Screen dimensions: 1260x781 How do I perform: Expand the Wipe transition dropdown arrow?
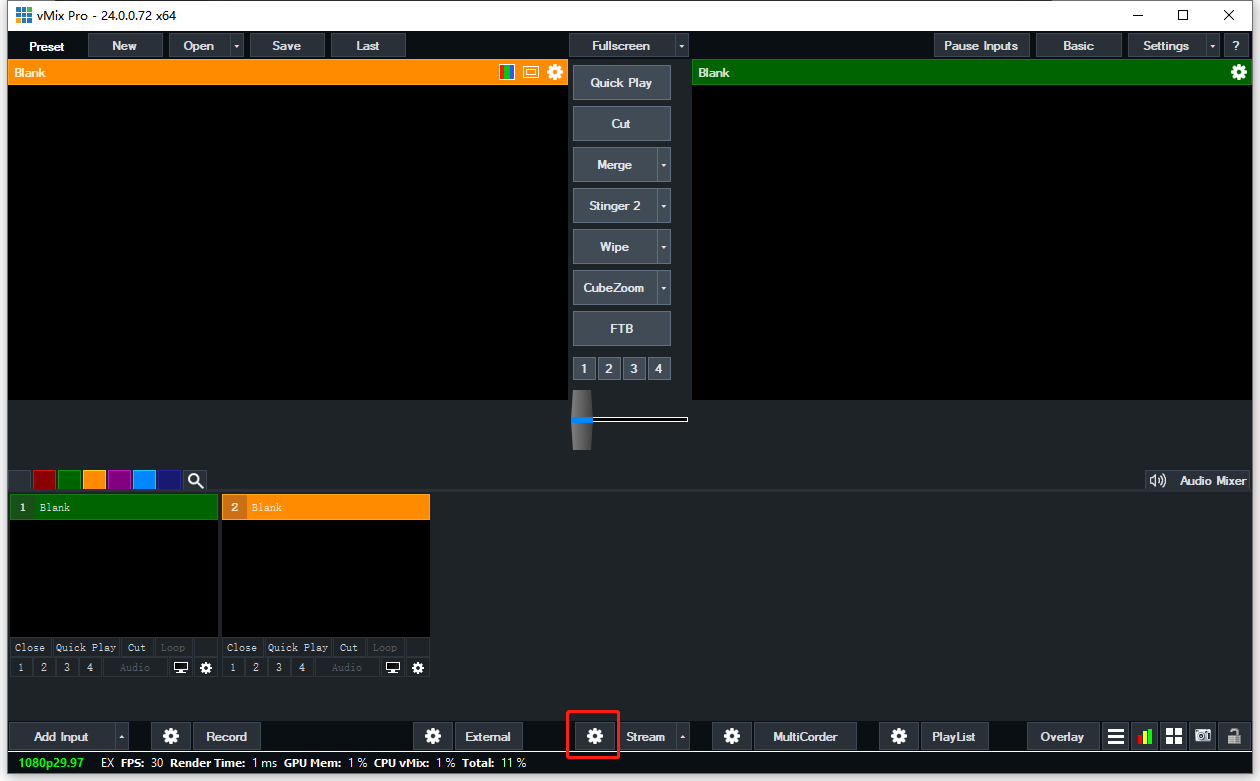pyautogui.click(x=664, y=247)
